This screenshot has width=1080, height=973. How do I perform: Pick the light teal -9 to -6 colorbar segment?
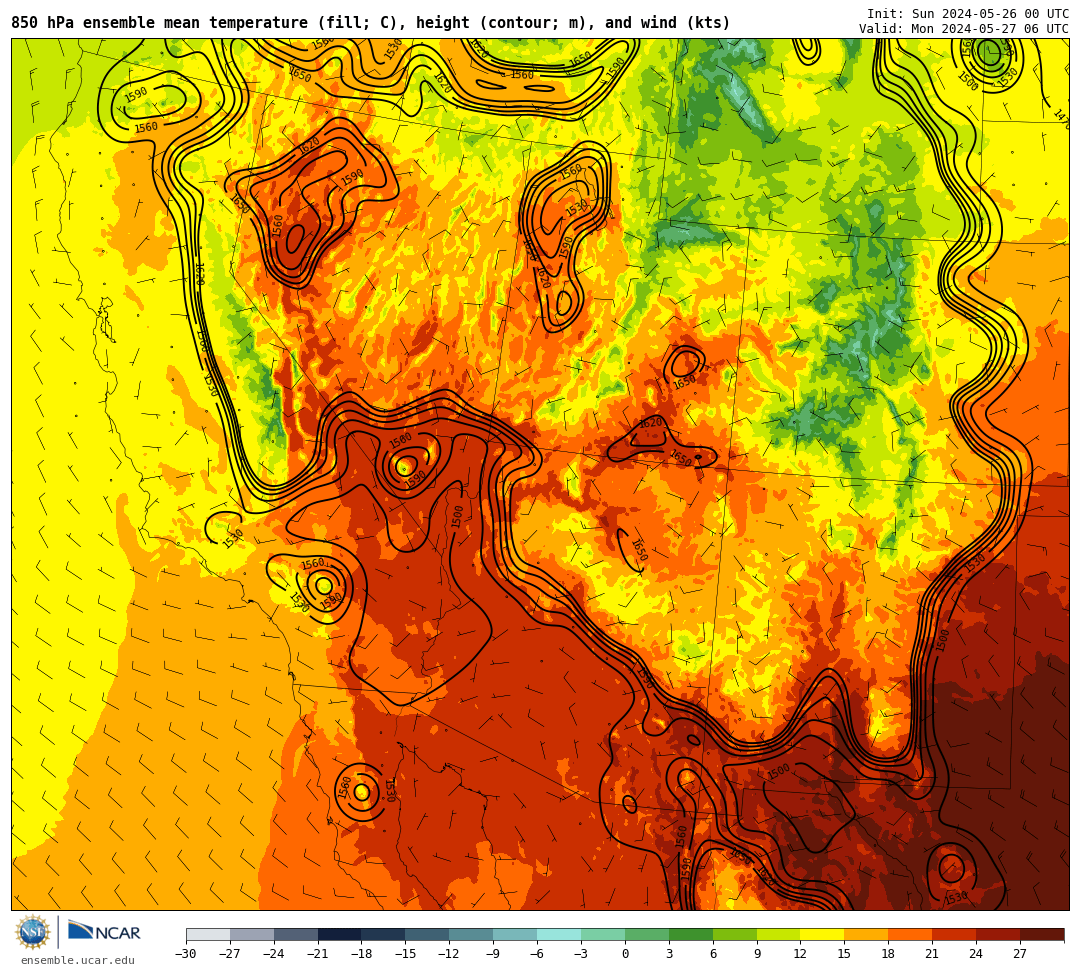click(515, 934)
